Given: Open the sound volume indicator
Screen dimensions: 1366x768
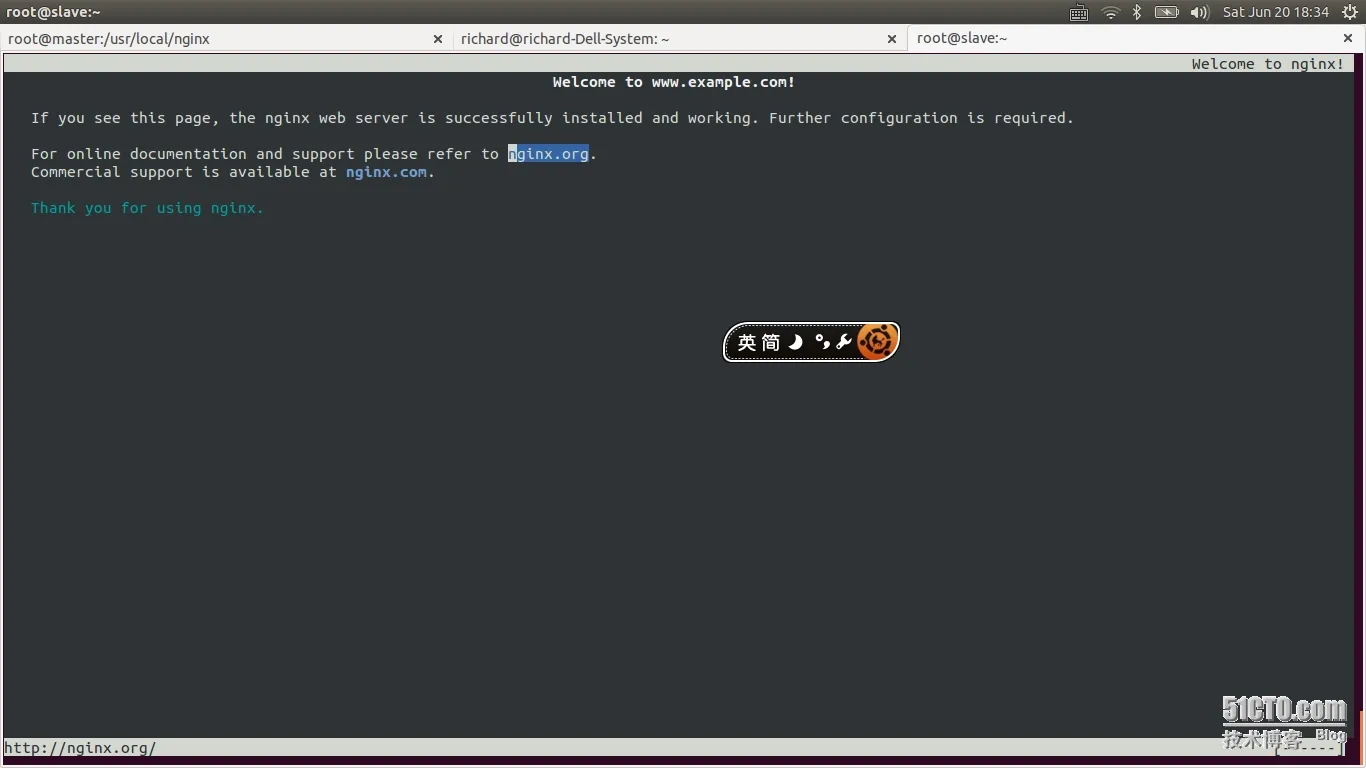Looking at the screenshot, I should 1200,12.
